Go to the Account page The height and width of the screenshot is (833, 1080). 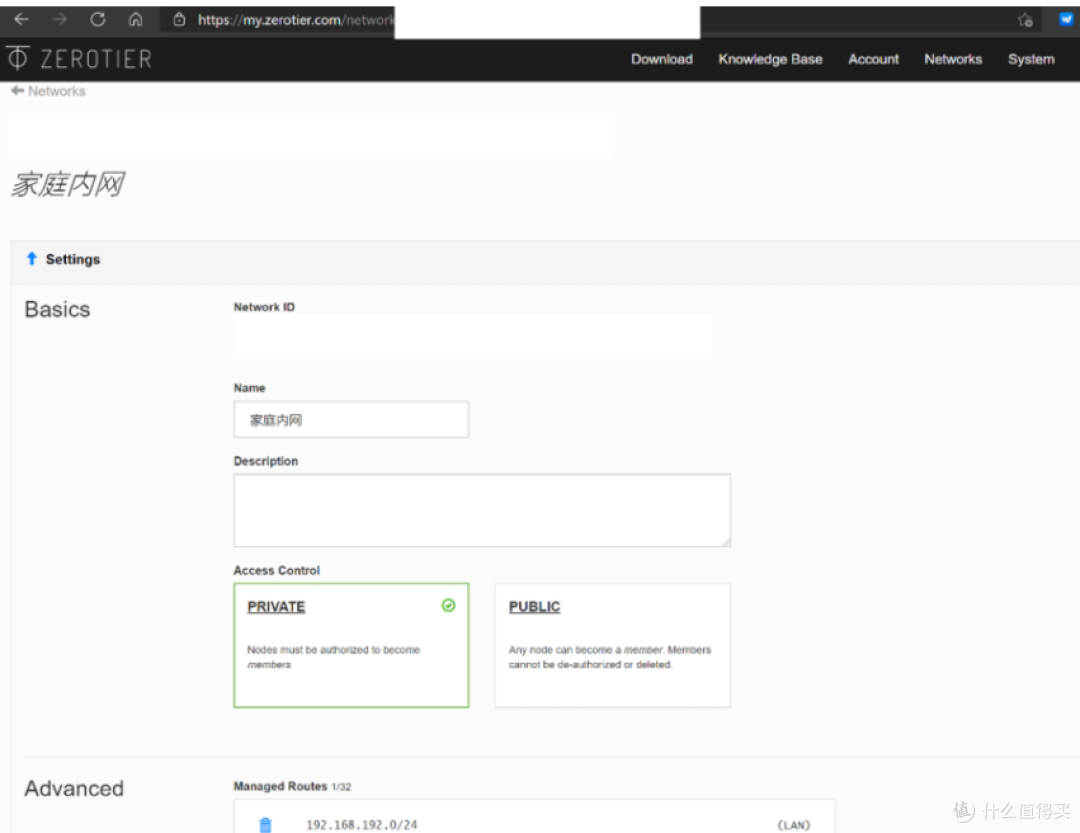tap(873, 59)
